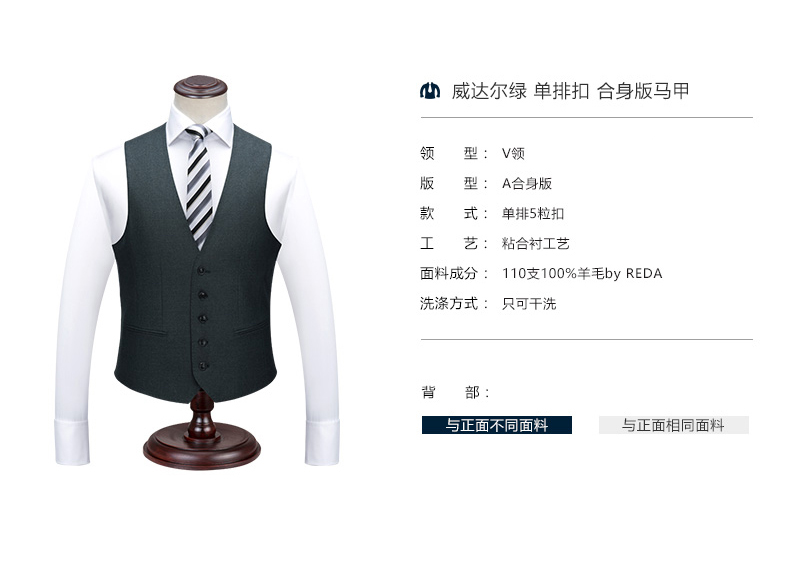Click the A合身版 fit type value
790x564 pixels.
coord(526,183)
